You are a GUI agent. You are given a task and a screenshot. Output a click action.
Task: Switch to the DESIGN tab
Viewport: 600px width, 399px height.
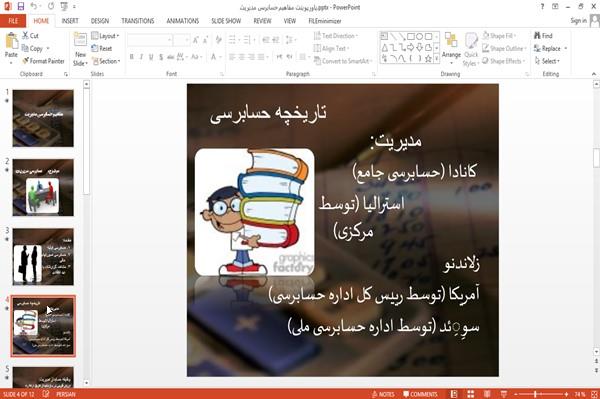[100, 21]
